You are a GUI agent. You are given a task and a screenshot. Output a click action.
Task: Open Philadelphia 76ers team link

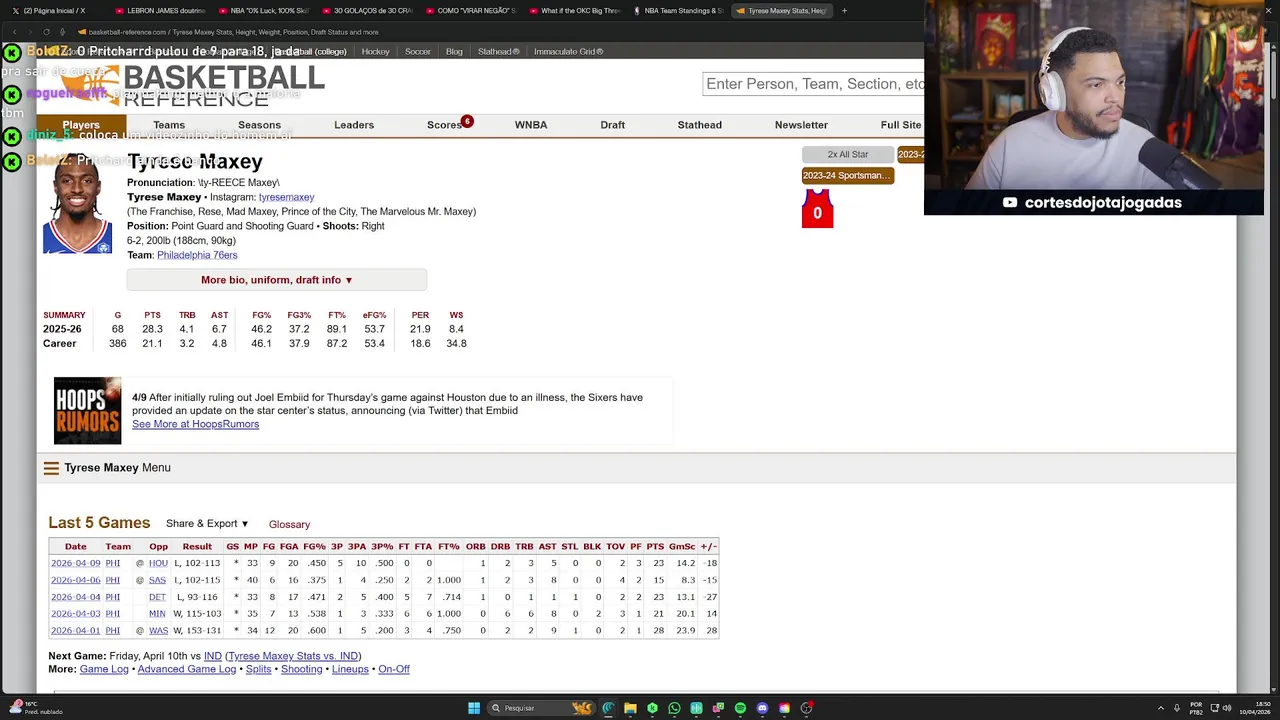click(x=197, y=255)
